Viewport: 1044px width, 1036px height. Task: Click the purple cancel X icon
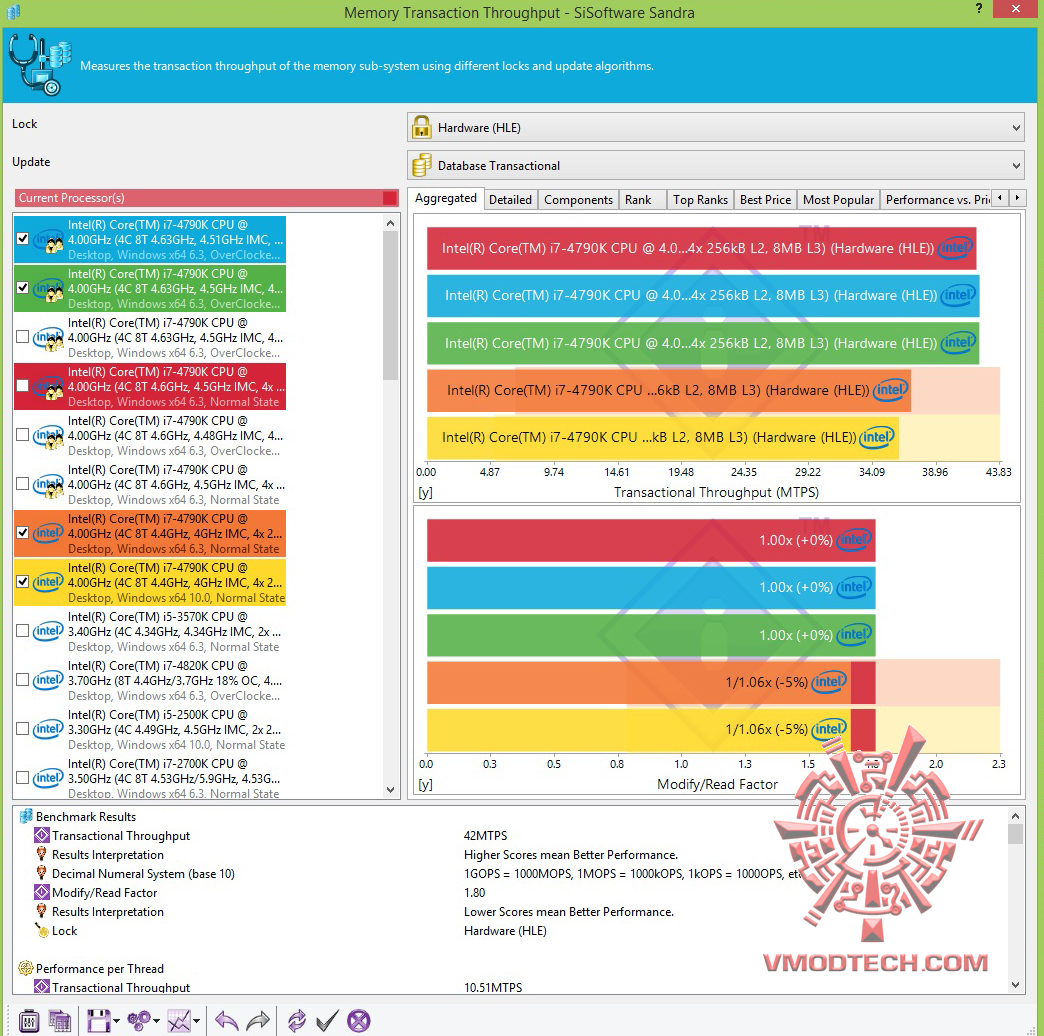pos(359,1021)
